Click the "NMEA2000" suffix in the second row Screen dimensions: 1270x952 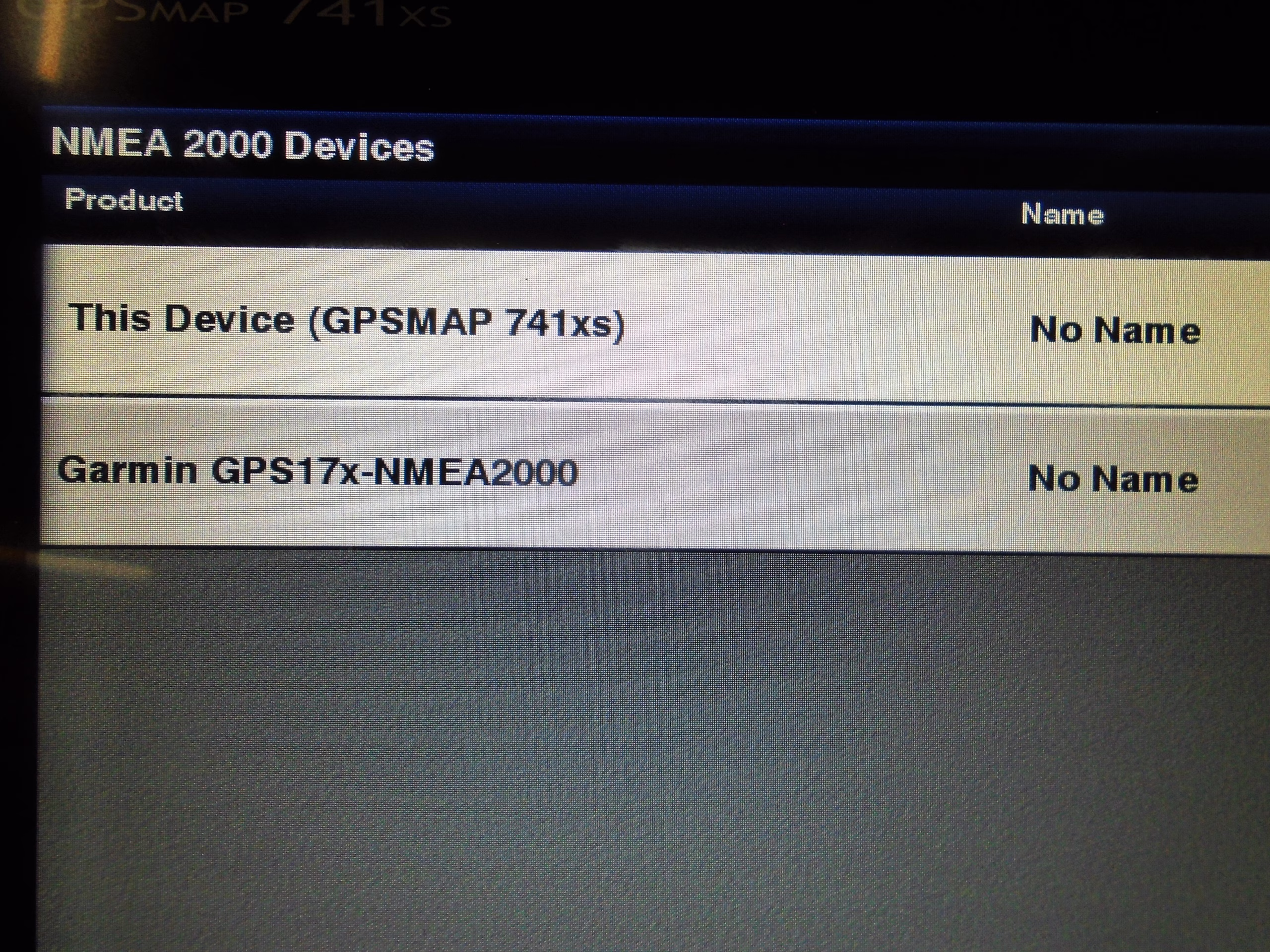coord(477,472)
